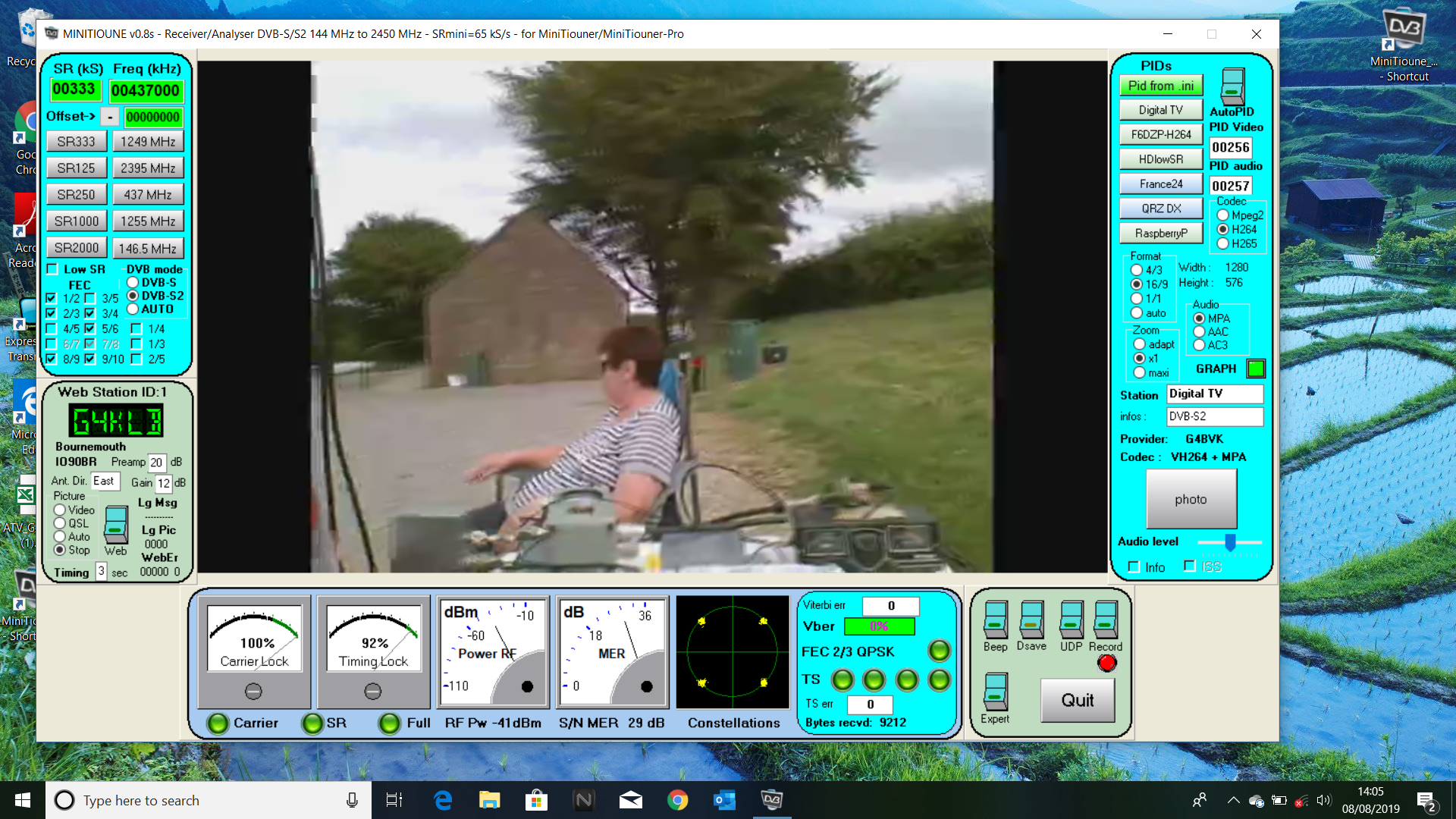Image resolution: width=1456 pixels, height=819 pixels.
Task: Click the GRAPH color indicator square
Action: pos(1255,369)
